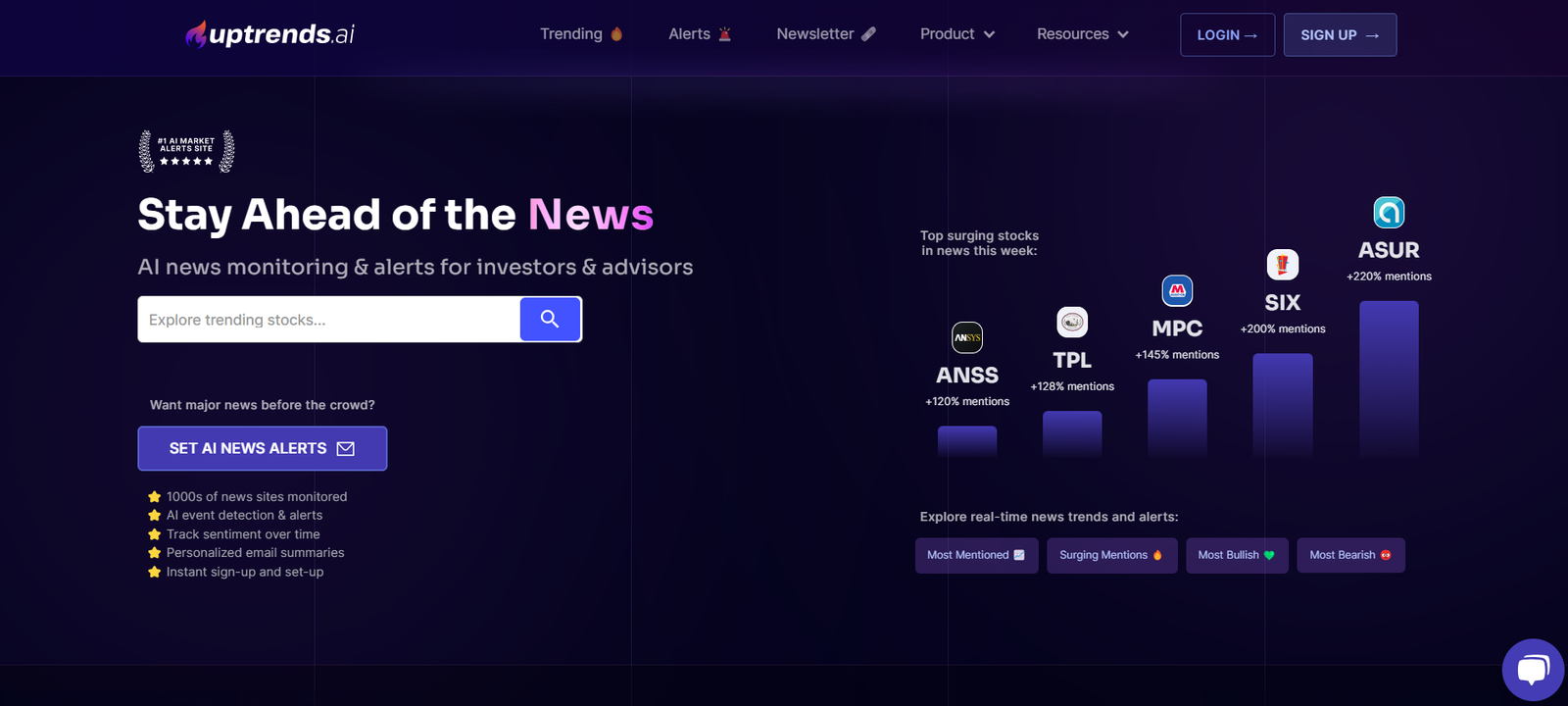Open the Trending page
This screenshot has height=706, width=1568.
click(581, 34)
